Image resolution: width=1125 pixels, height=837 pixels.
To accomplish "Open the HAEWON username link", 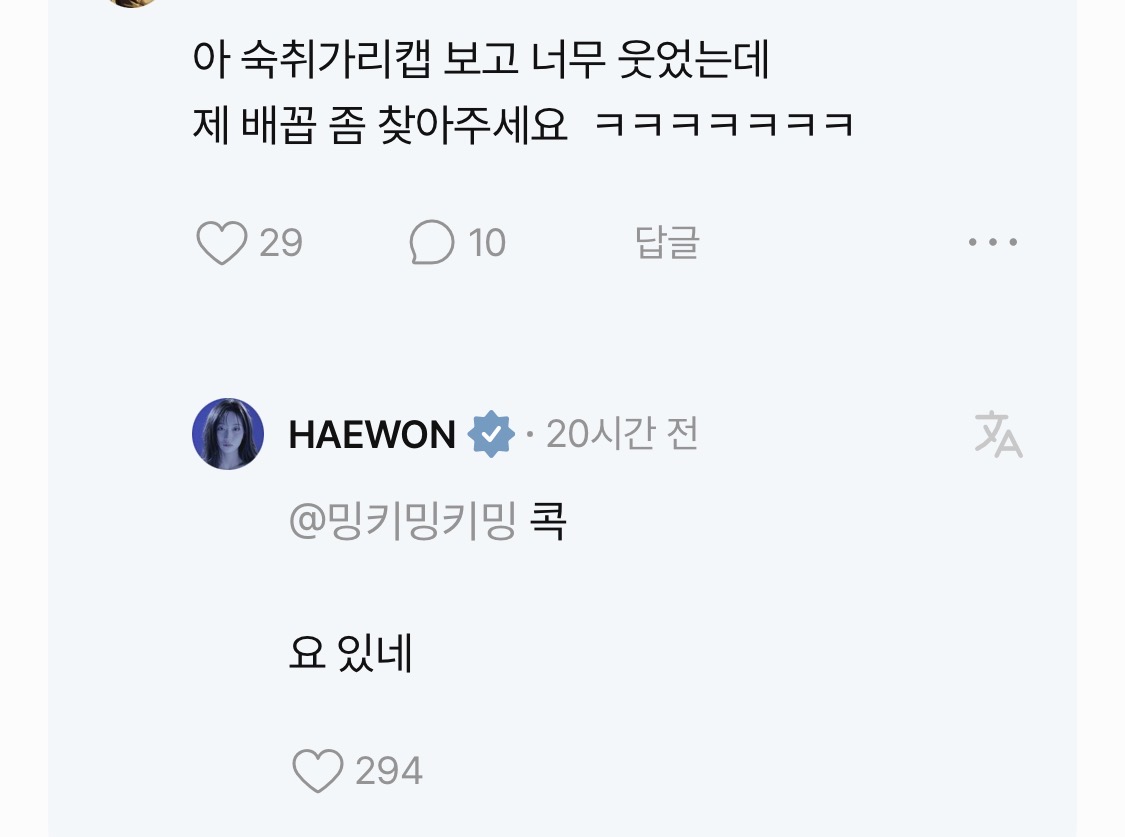I will pos(372,435).
